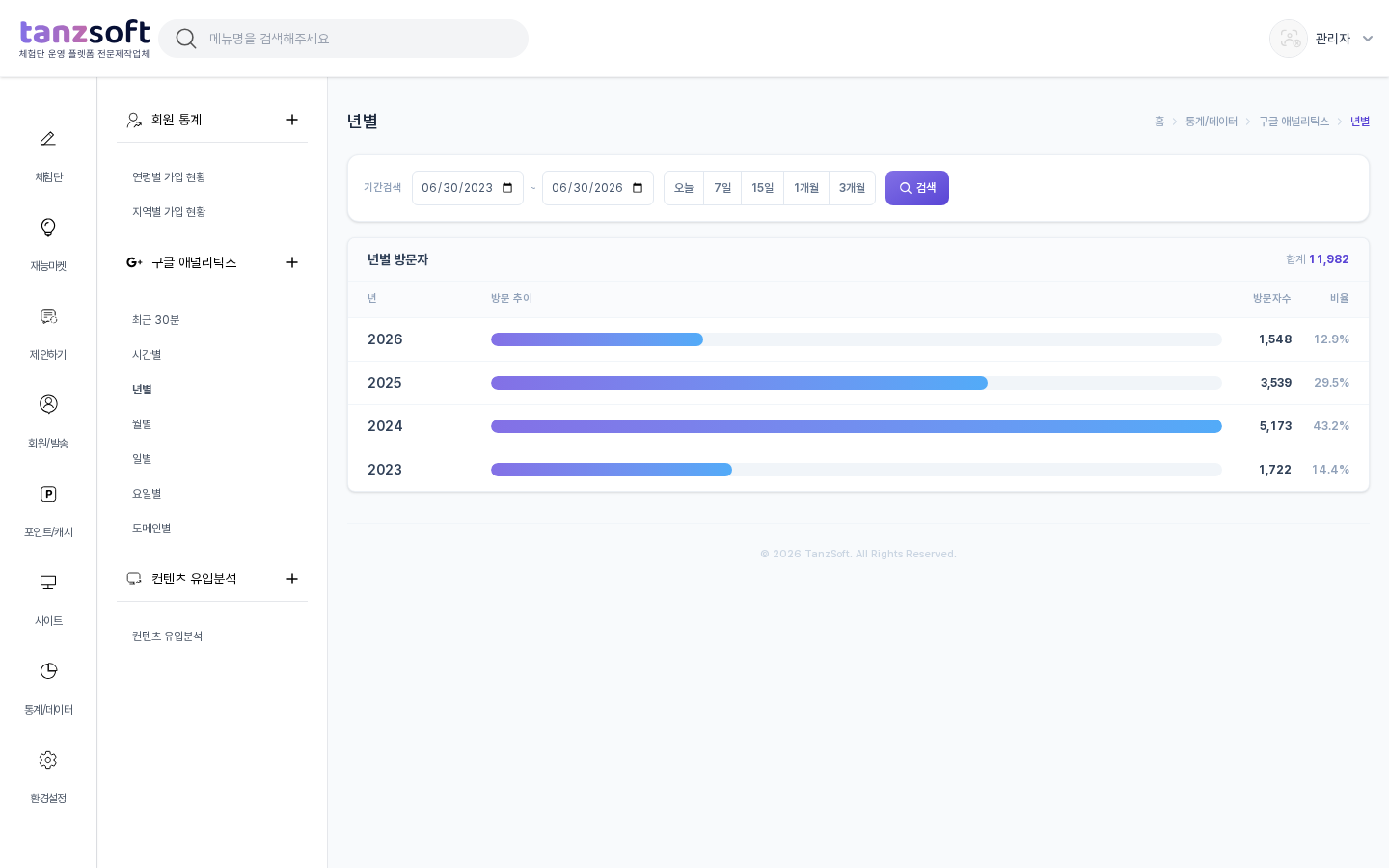The width and height of the screenshot is (1389, 868).
Task: Select the 3개월 period button
Action: click(852, 188)
